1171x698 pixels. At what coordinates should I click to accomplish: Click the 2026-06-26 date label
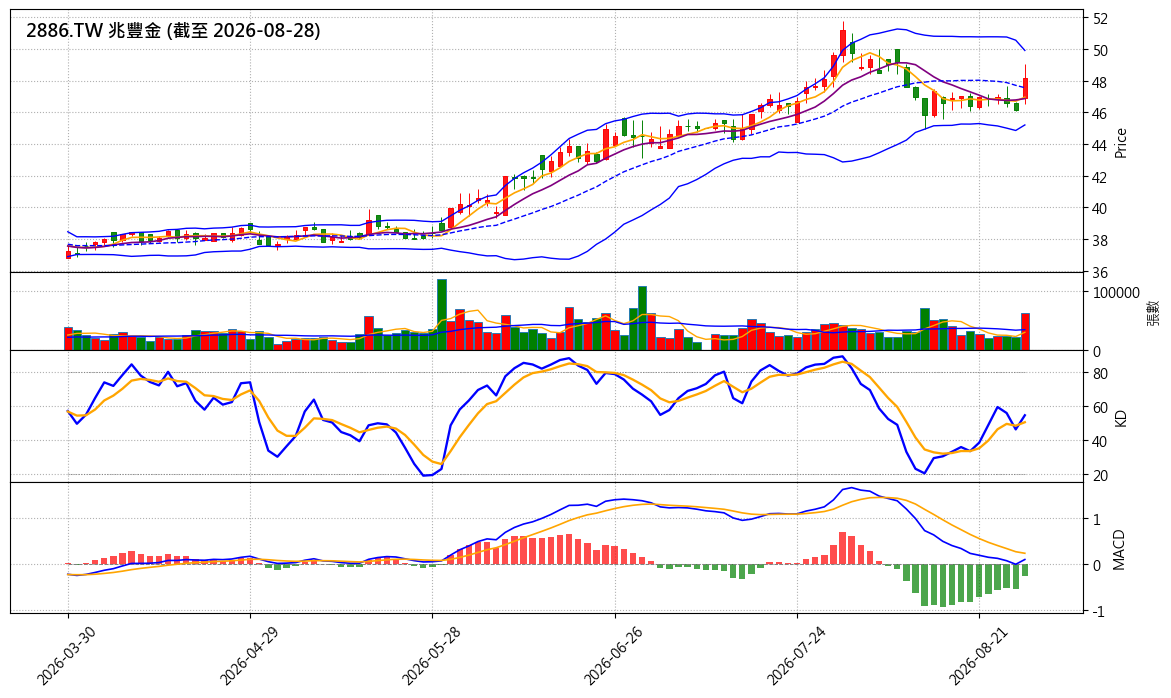point(612,655)
